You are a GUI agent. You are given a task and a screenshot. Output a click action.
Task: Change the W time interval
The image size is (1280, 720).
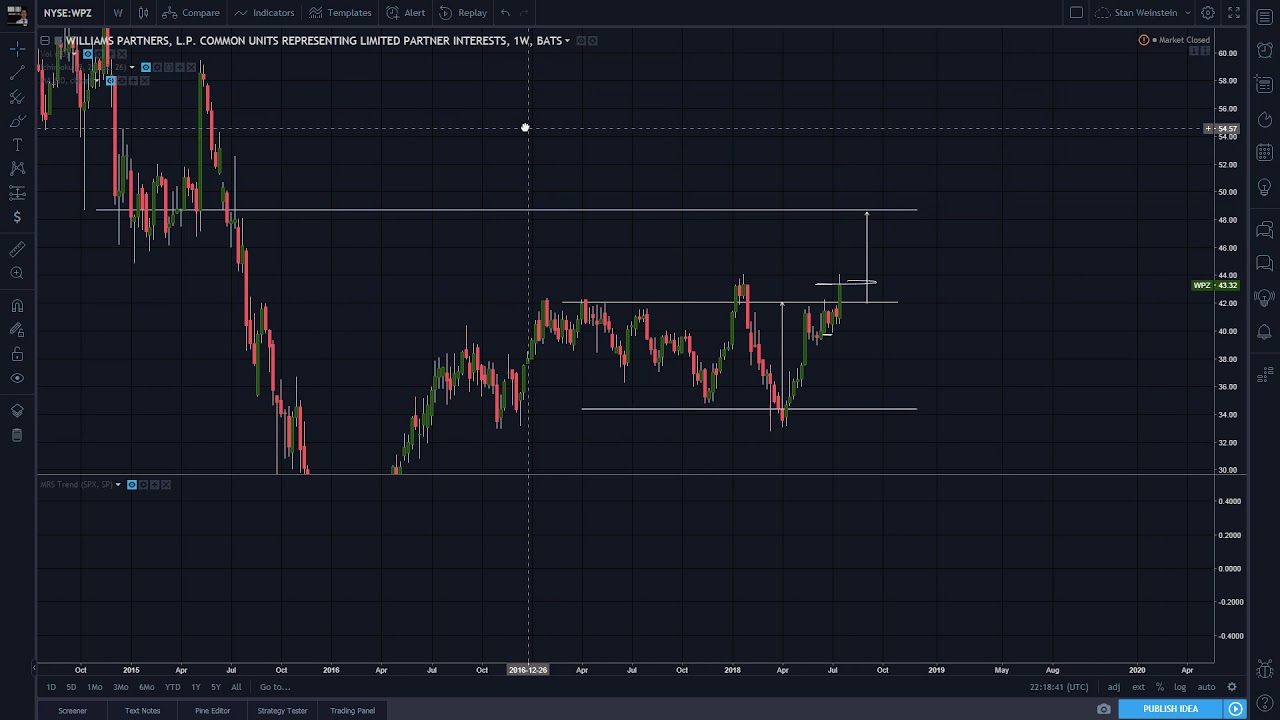point(118,13)
